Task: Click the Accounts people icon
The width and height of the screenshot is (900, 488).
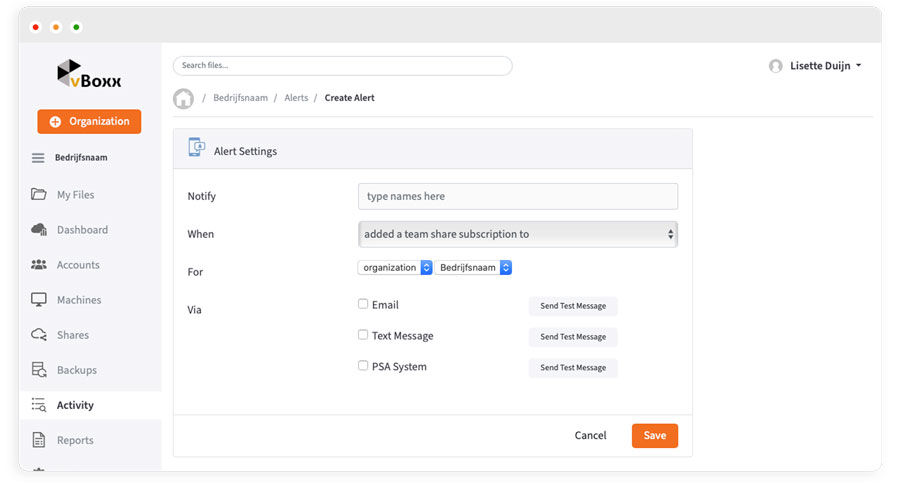Action: [x=39, y=265]
